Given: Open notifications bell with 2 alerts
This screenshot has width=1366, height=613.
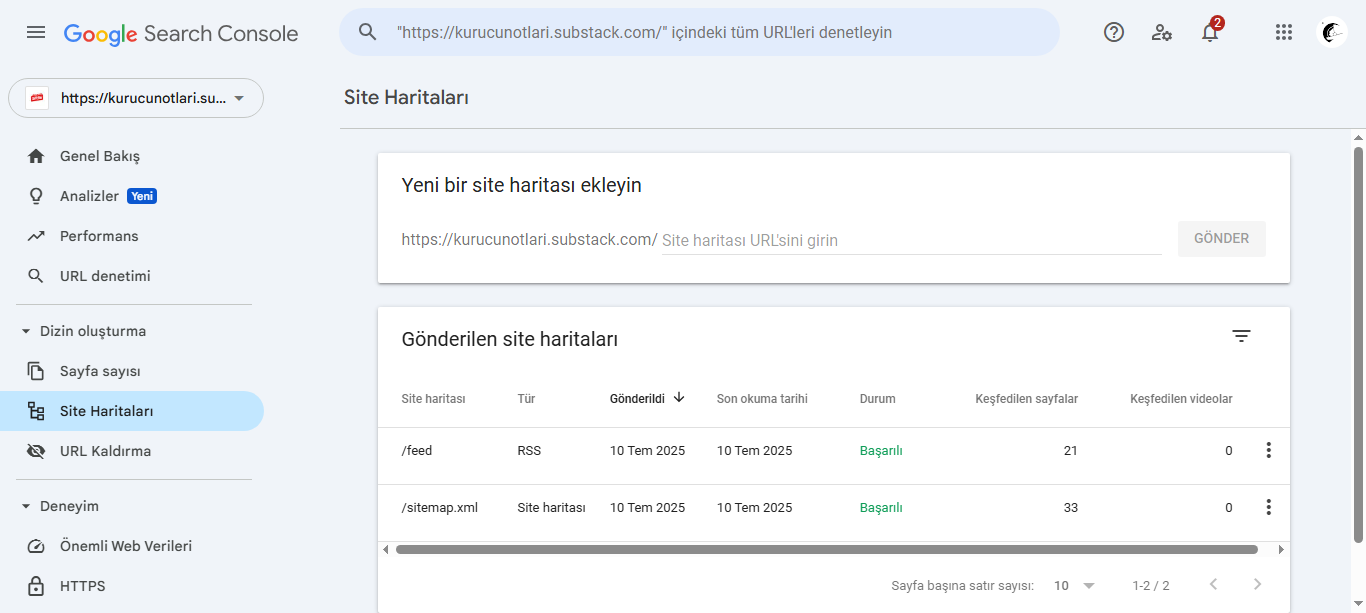Looking at the screenshot, I should [1210, 32].
